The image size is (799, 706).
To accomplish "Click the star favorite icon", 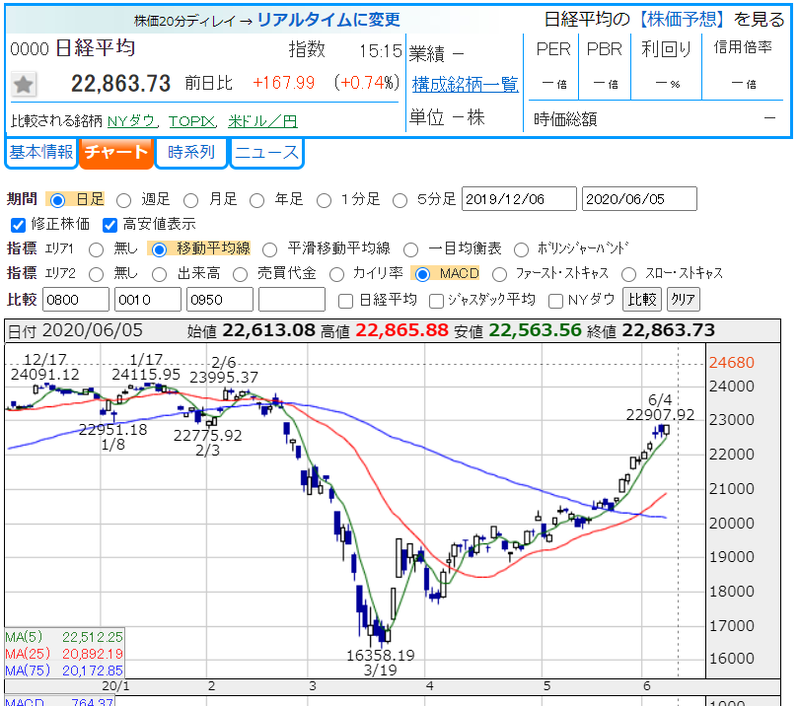I will [23, 85].
